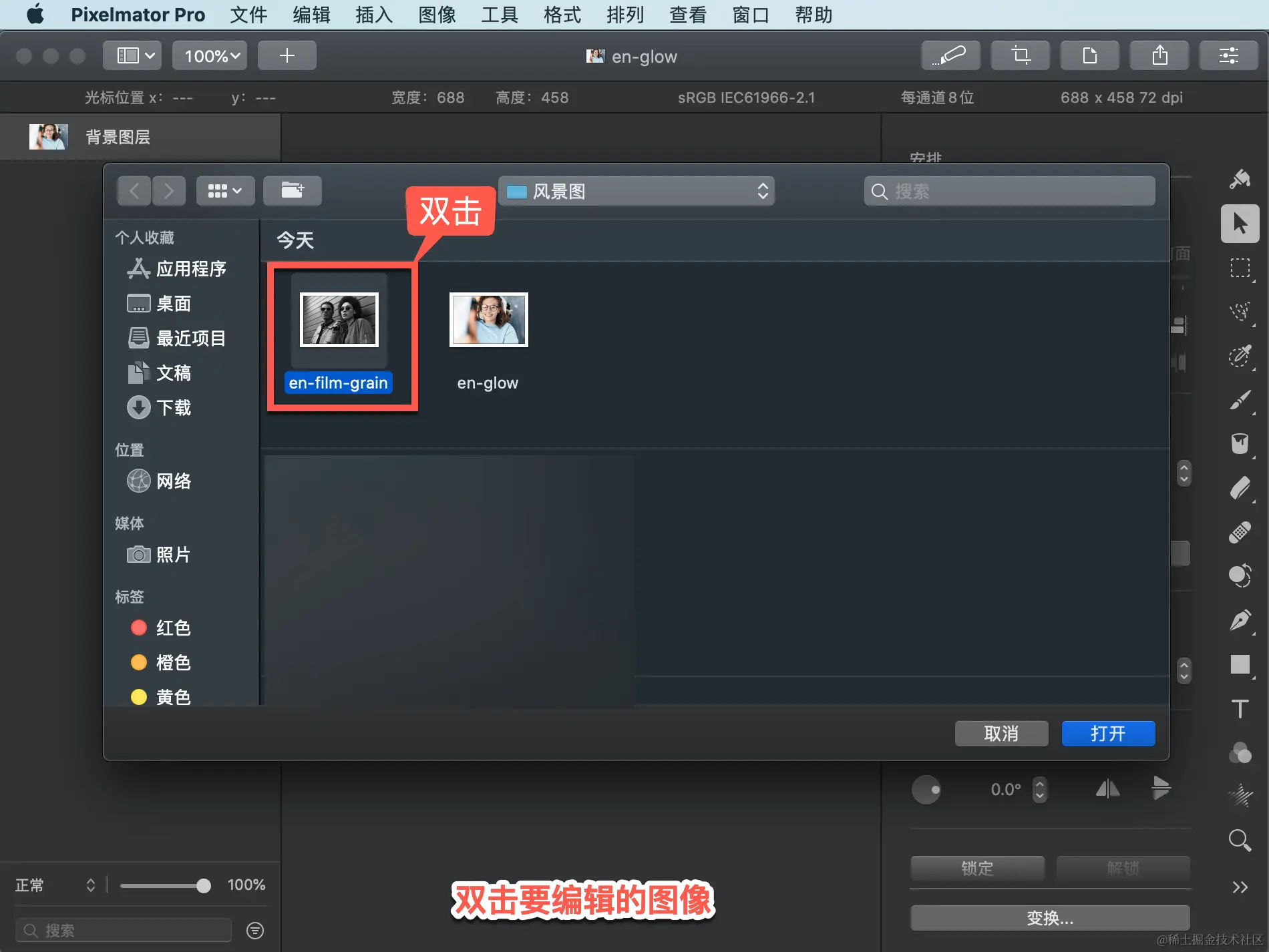
Task: Open the Zoom magnifier tool
Action: coord(1240,840)
